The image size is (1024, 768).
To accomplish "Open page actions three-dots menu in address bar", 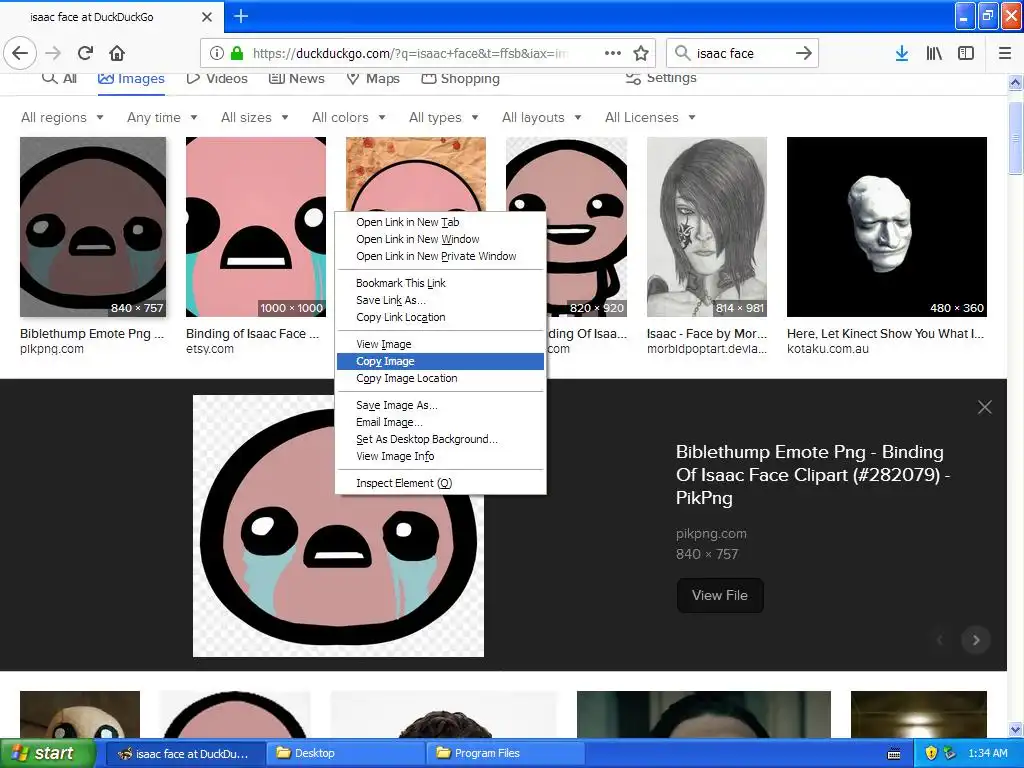I will (x=613, y=53).
